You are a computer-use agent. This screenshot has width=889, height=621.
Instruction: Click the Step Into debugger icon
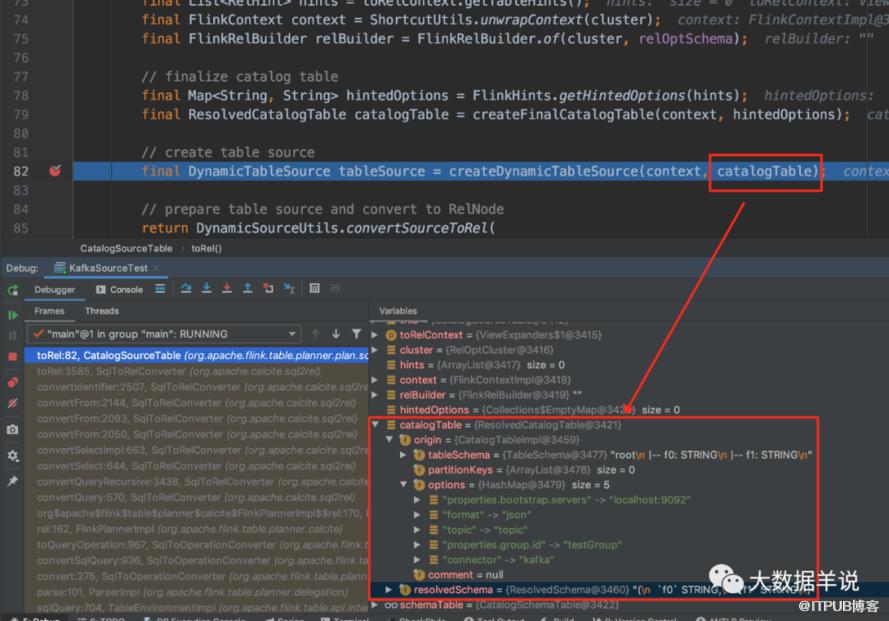click(206, 289)
